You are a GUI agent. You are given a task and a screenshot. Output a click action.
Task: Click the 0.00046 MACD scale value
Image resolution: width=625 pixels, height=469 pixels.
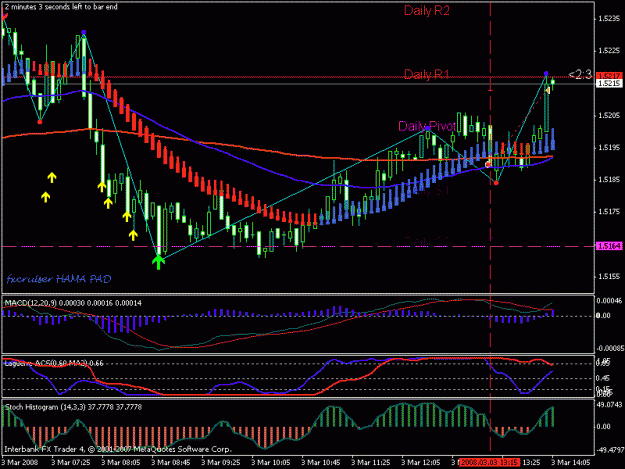609,300
